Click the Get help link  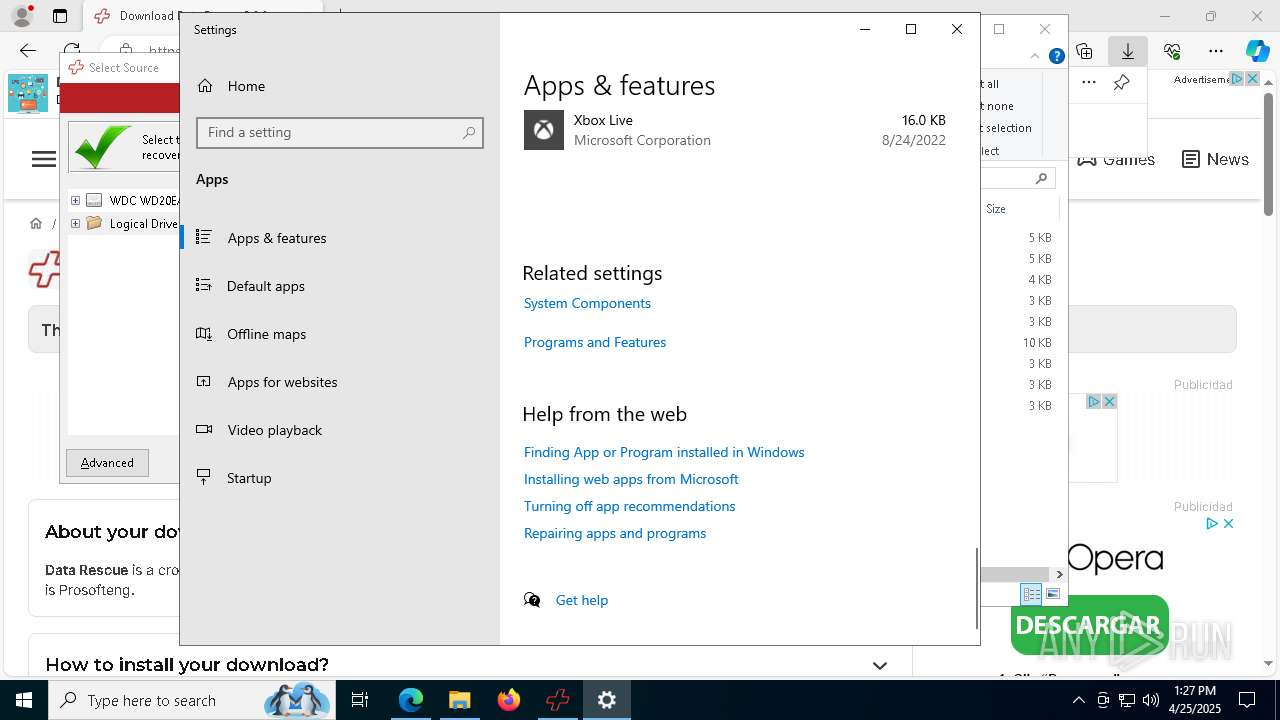click(582, 600)
